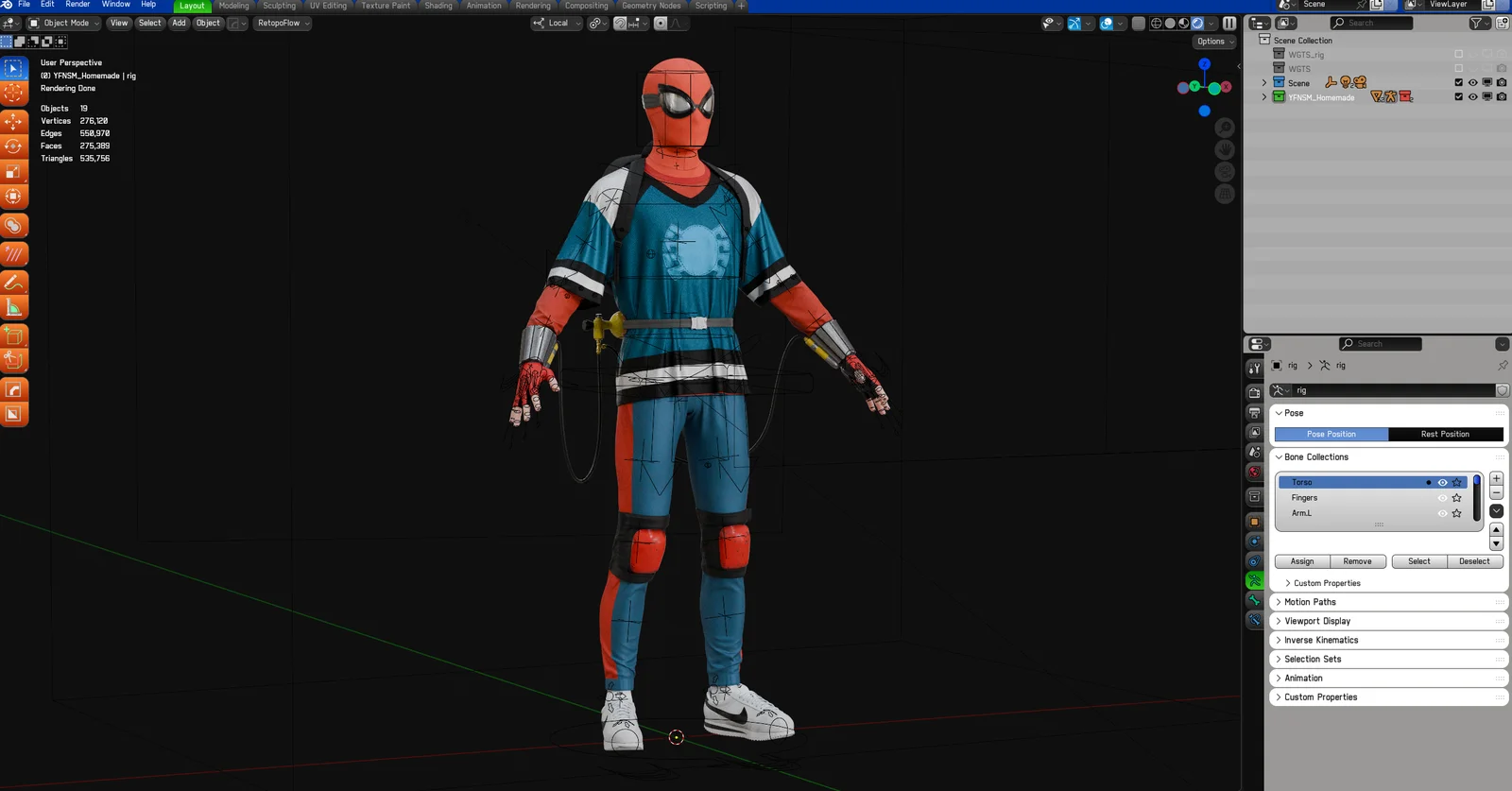Viewport: 1512px width, 791px height.
Task: Open the Output properties tab
Action: [x=1254, y=412]
